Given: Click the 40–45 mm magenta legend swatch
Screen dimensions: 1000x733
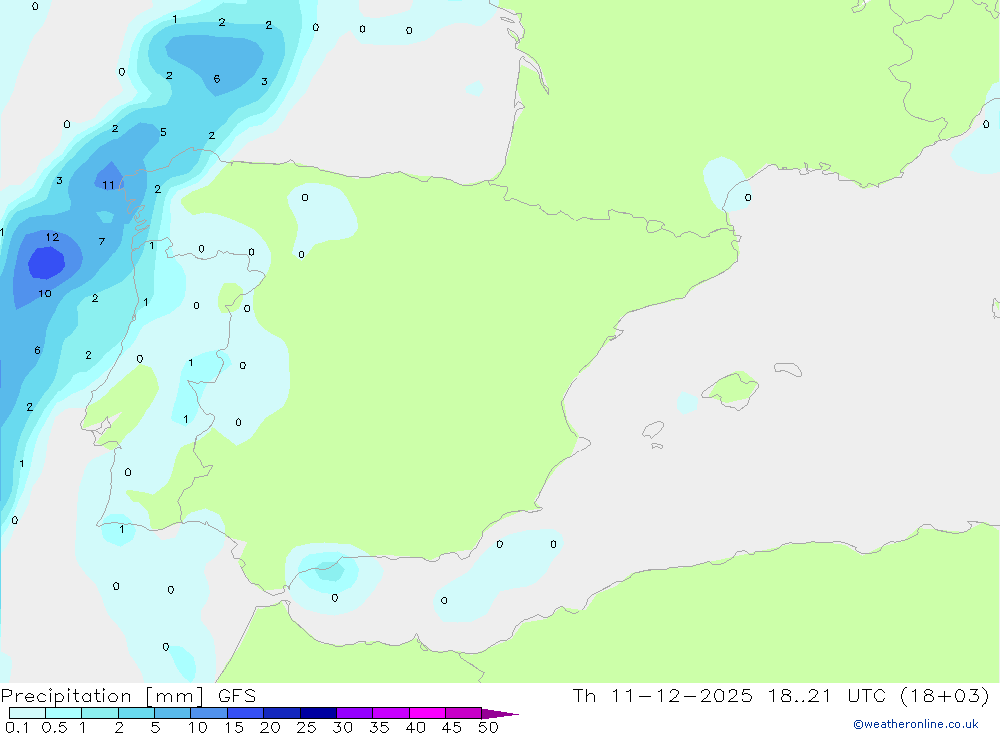Looking at the screenshot, I should coord(427,713).
